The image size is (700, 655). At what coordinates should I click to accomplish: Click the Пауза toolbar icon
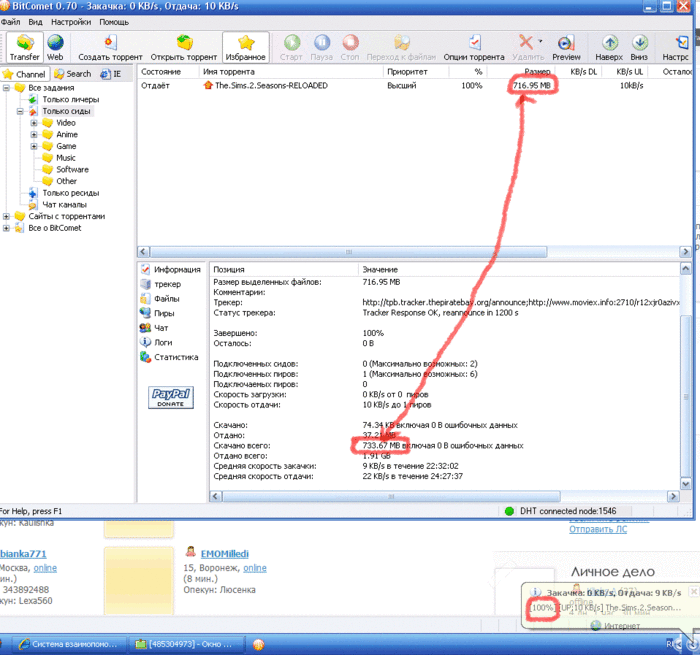pyautogui.click(x=321, y=47)
